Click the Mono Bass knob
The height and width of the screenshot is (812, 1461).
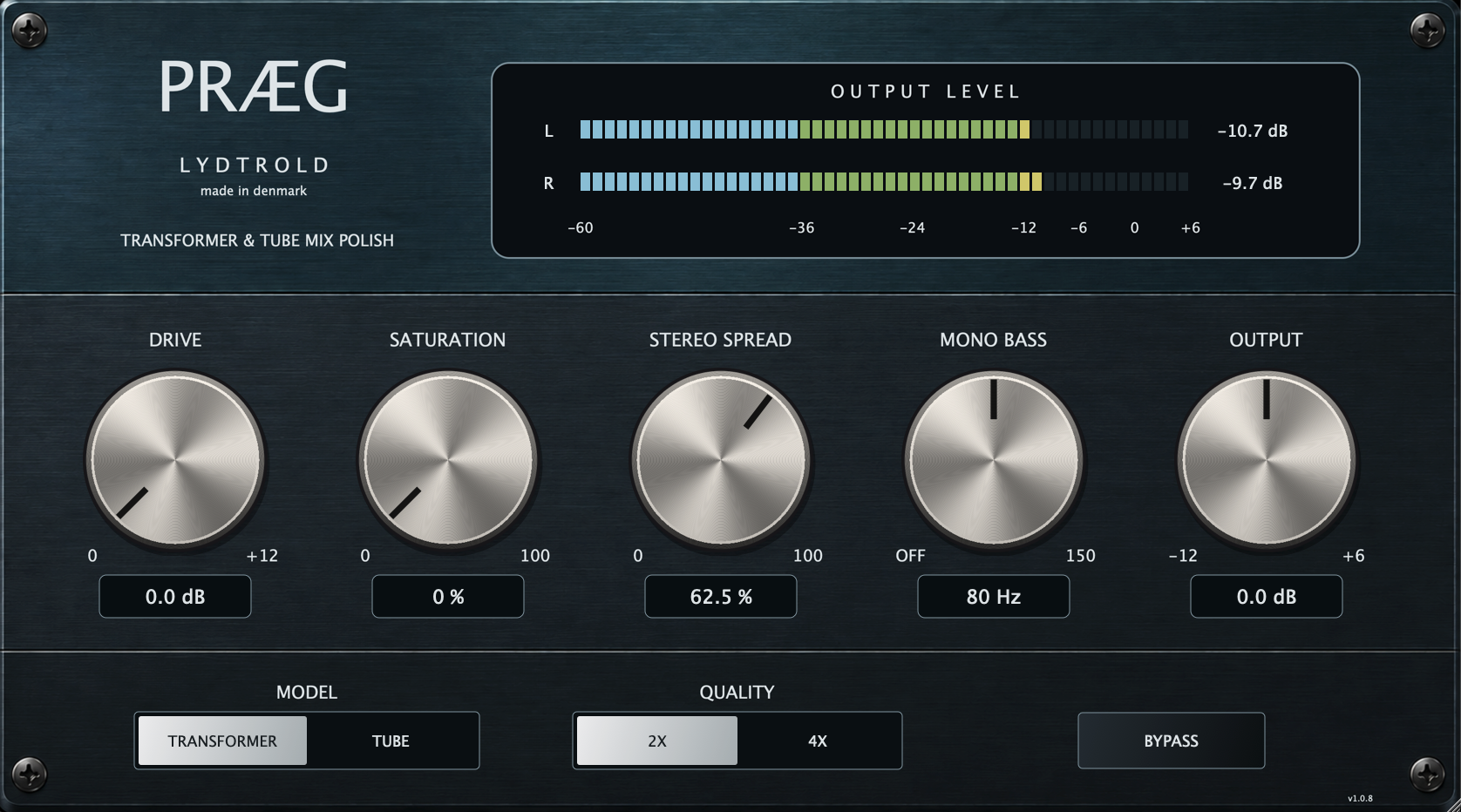[x=994, y=459]
